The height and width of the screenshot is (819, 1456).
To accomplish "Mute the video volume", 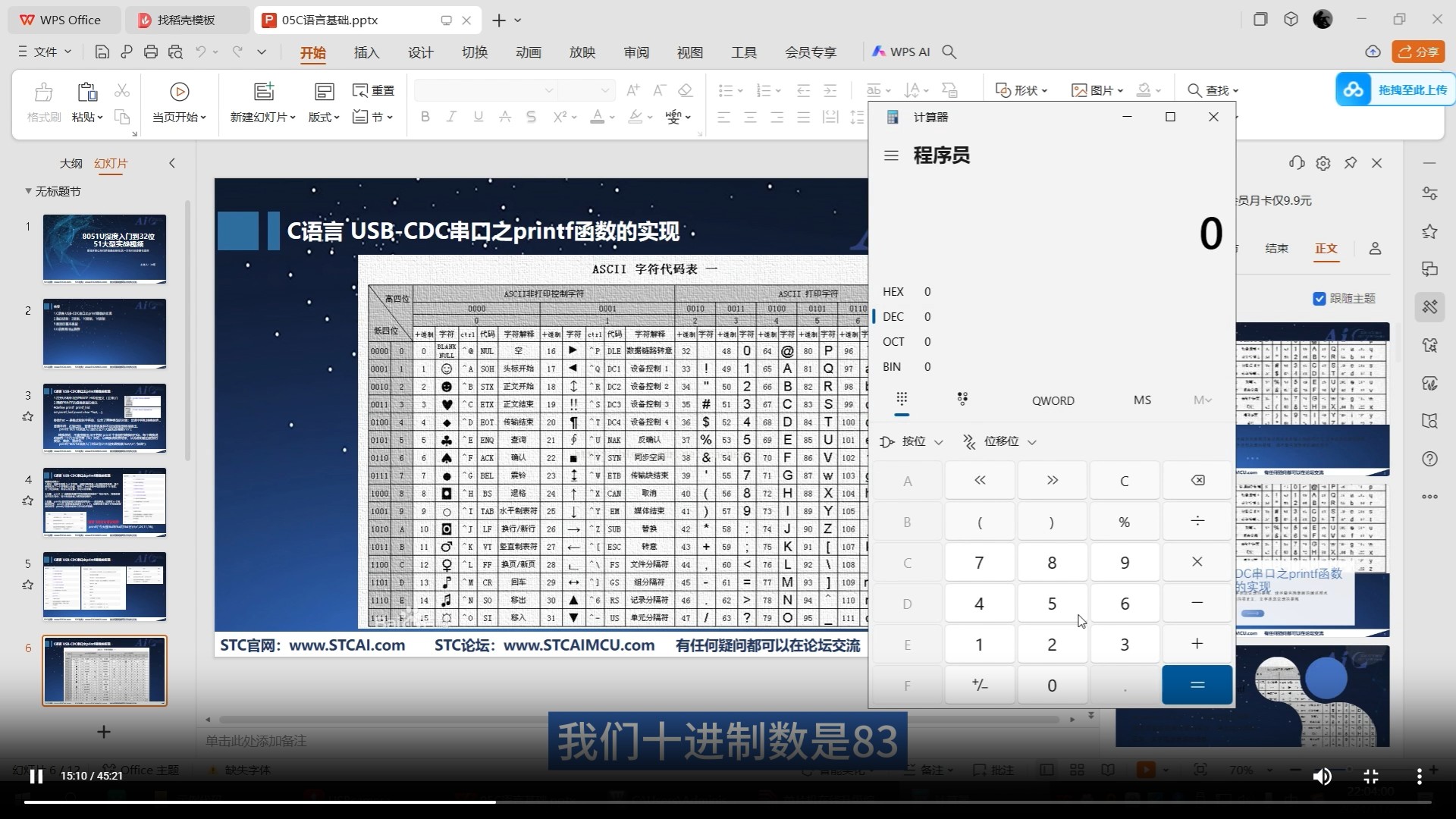I will pyautogui.click(x=1322, y=776).
